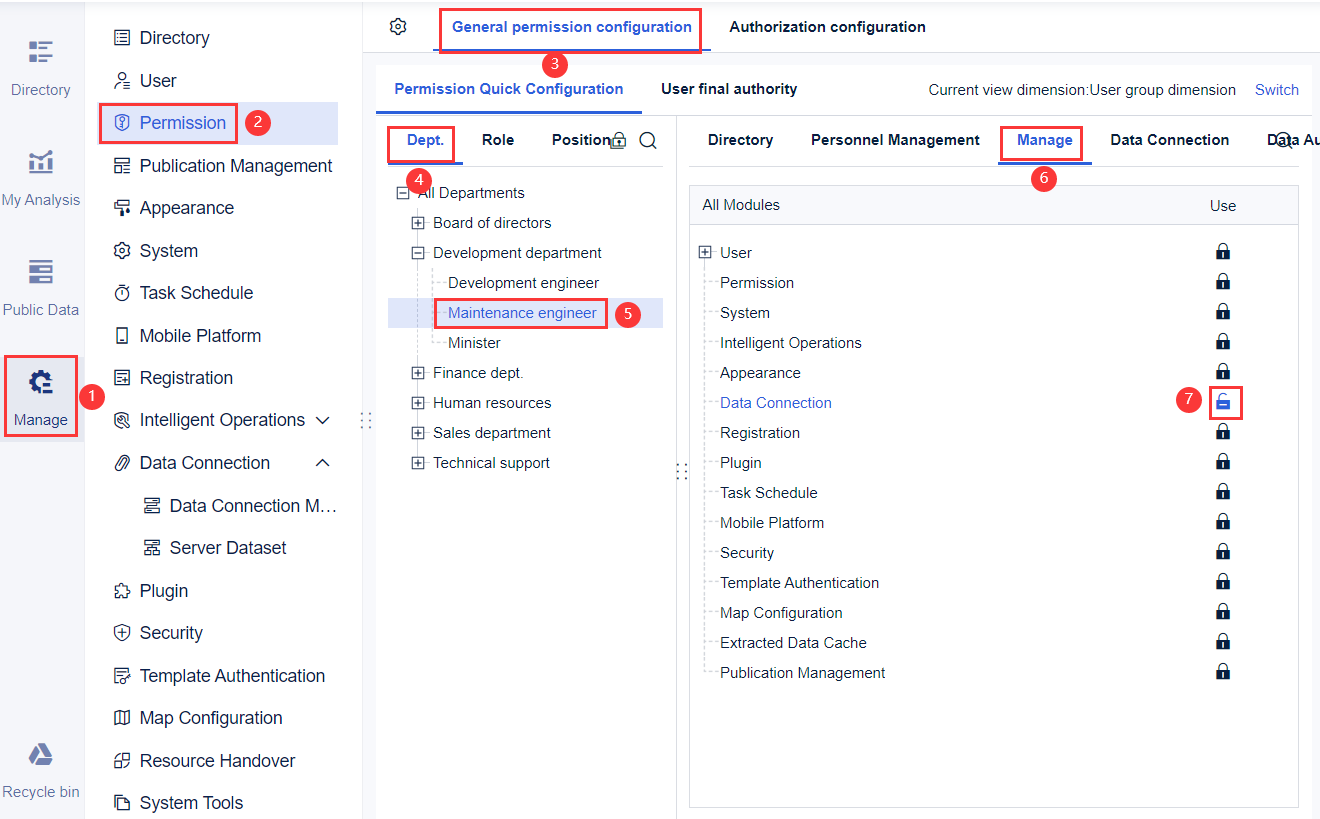Screen dimensions: 1320x819
Task: Open the Directory section in the far-left navigation bar
Action: (x=40, y=68)
